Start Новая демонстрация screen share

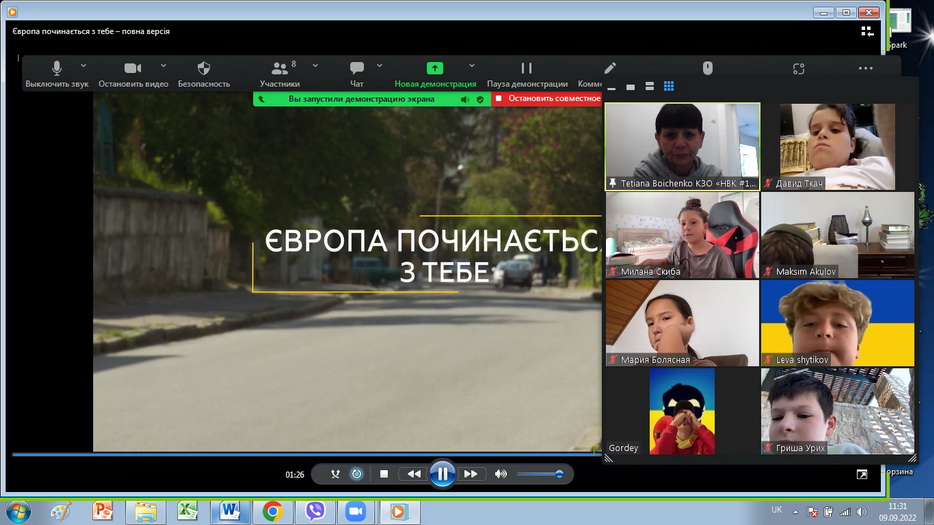pos(434,74)
